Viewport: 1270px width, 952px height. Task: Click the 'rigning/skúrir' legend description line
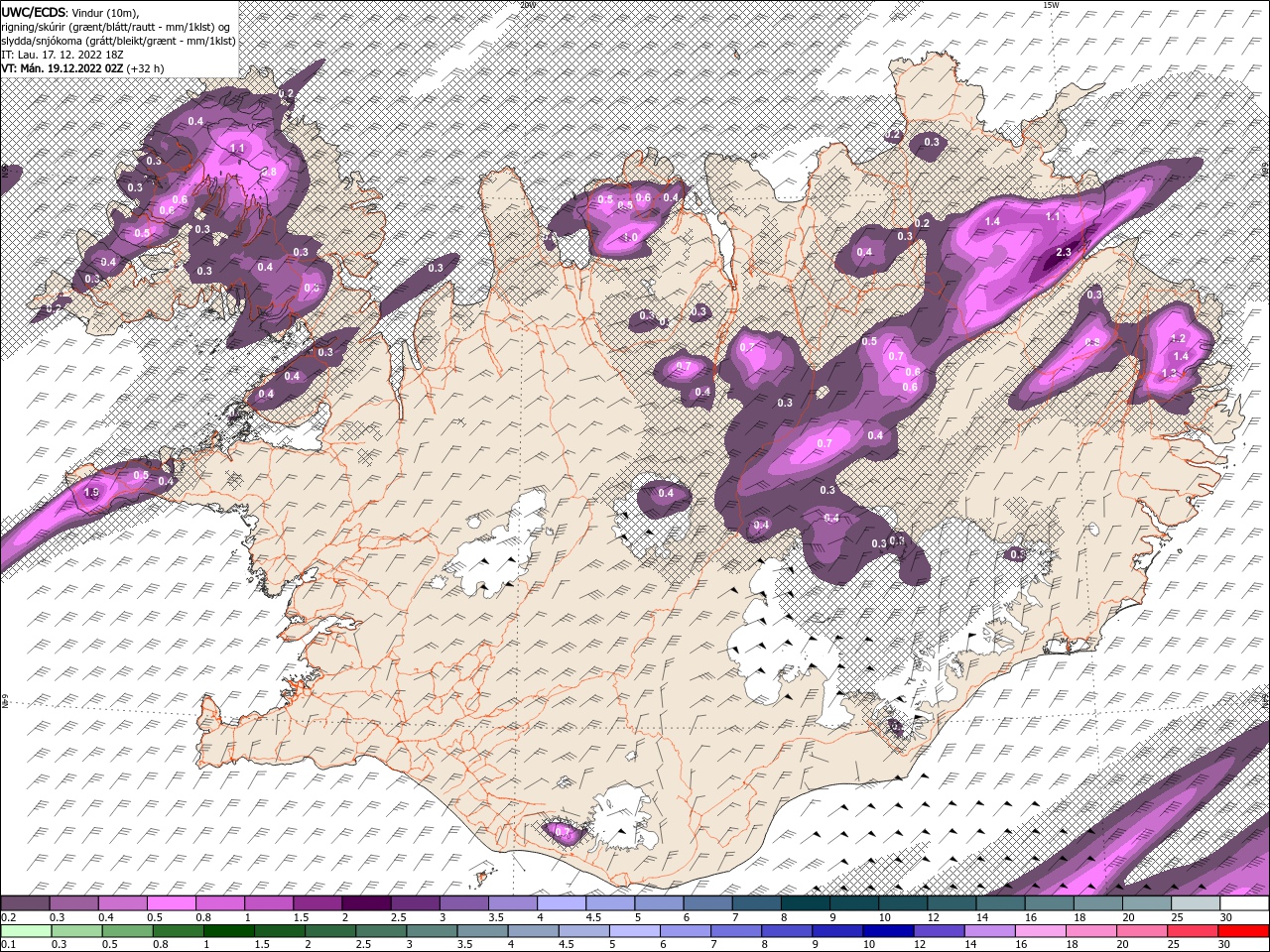115,27
